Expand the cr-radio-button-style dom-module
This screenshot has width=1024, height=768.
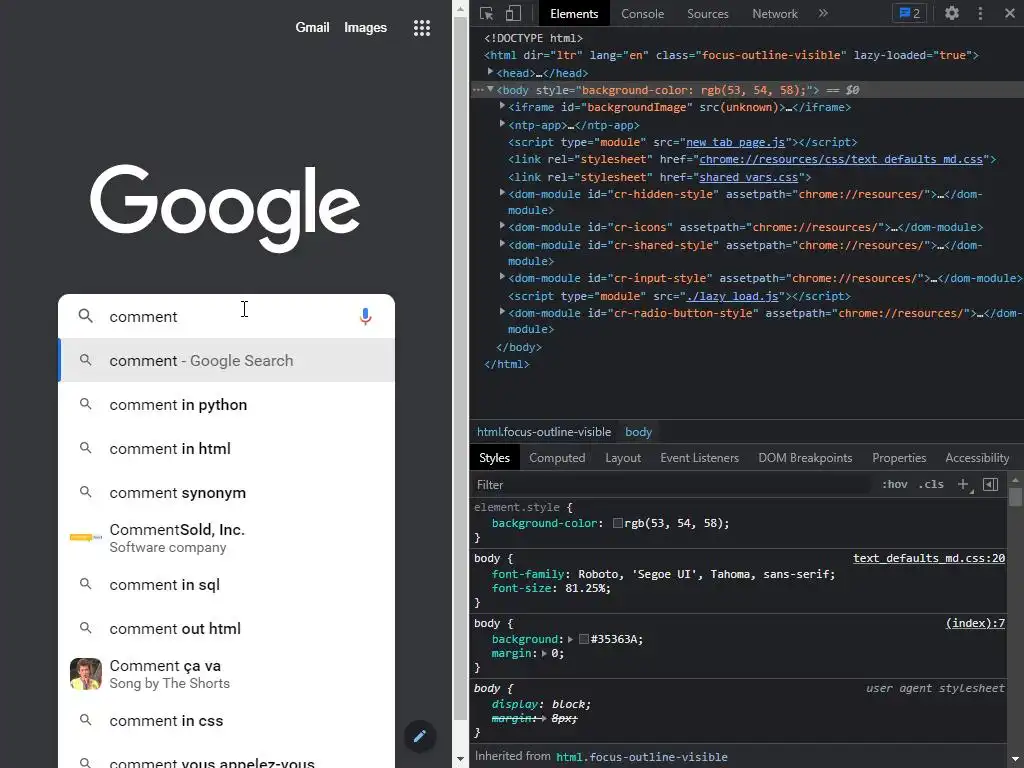[502, 312]
